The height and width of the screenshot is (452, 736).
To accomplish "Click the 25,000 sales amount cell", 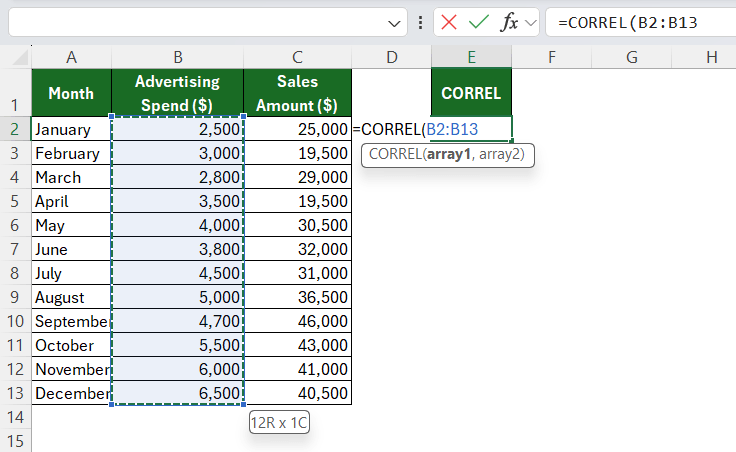I will coord(297,129).
